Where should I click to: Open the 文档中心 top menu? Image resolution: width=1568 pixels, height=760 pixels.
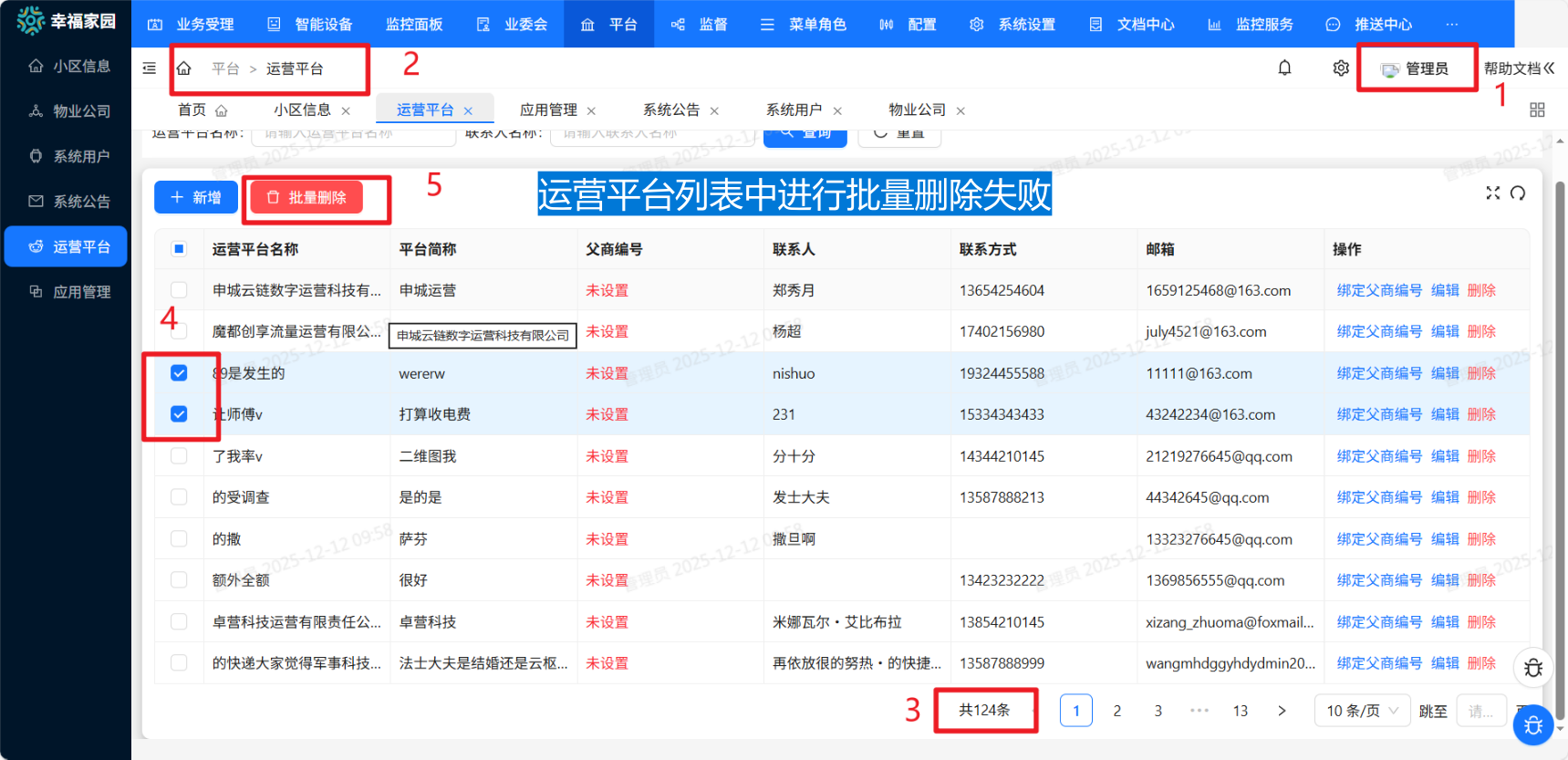coord(1132,24)
